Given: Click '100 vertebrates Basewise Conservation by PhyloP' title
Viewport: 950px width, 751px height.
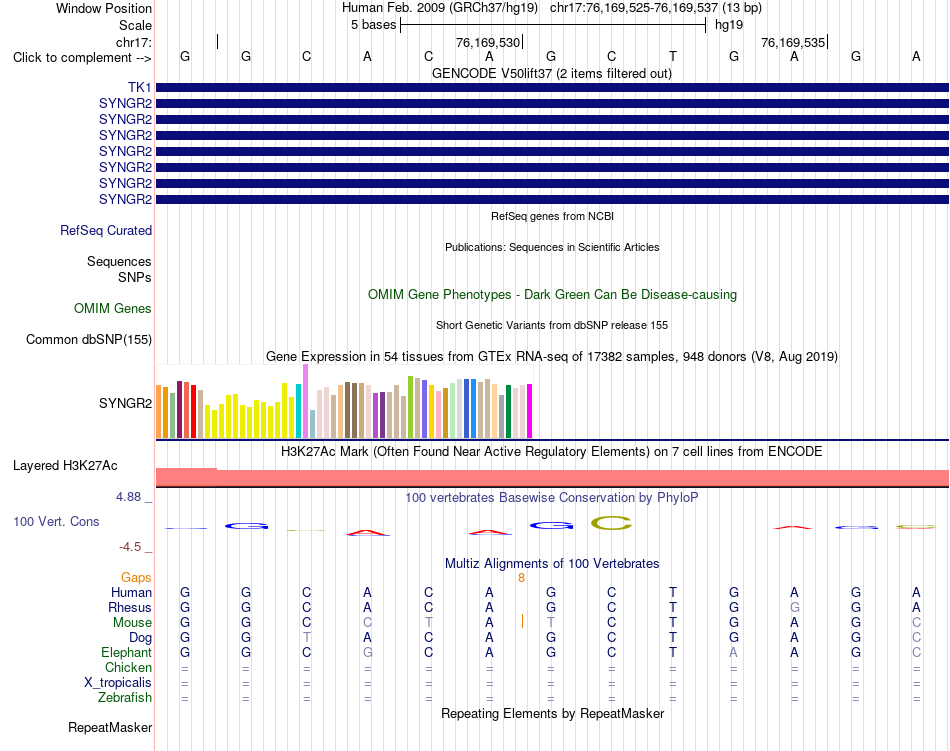Looking at the screenshot, I should 552,497.
